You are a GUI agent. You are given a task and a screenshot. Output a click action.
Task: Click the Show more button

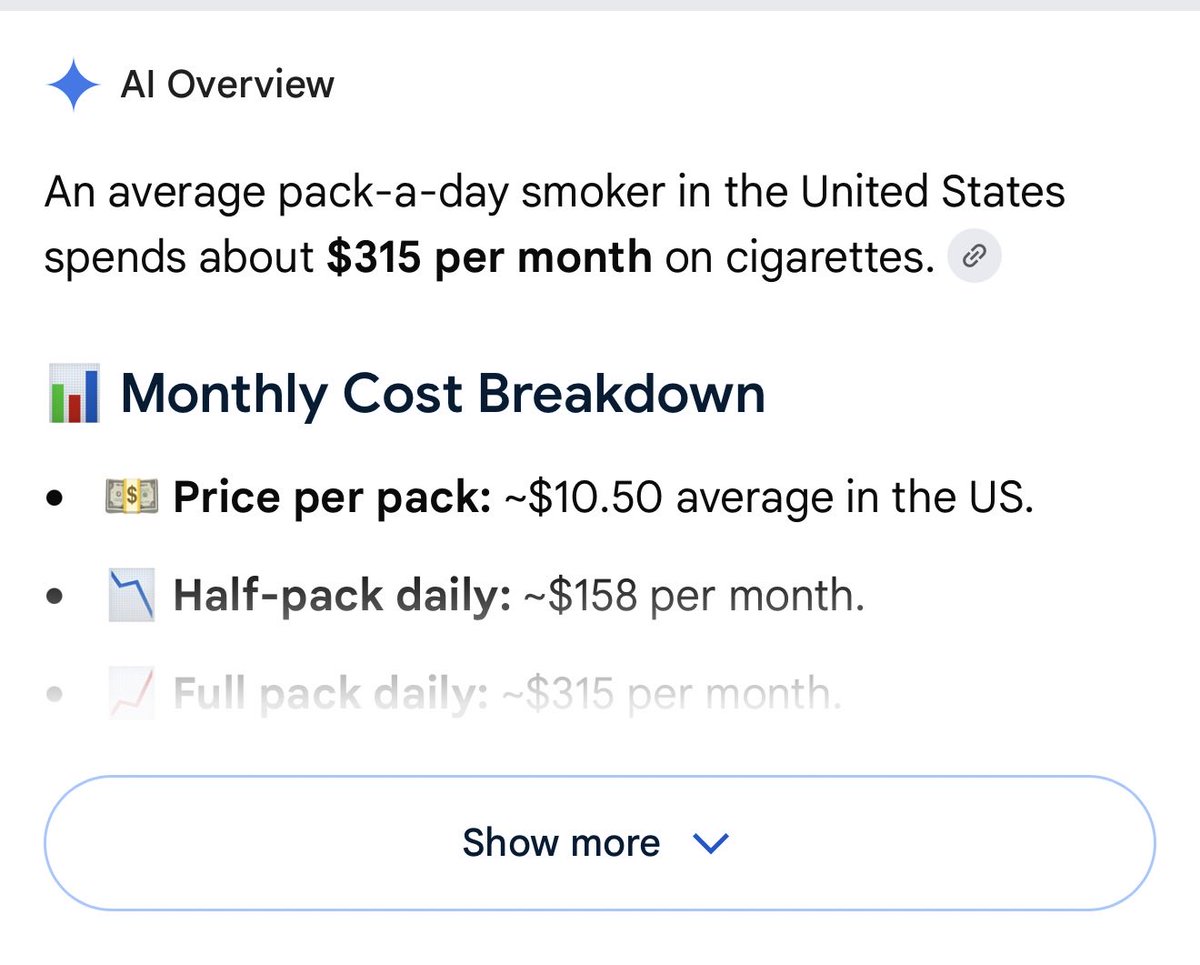600,843
